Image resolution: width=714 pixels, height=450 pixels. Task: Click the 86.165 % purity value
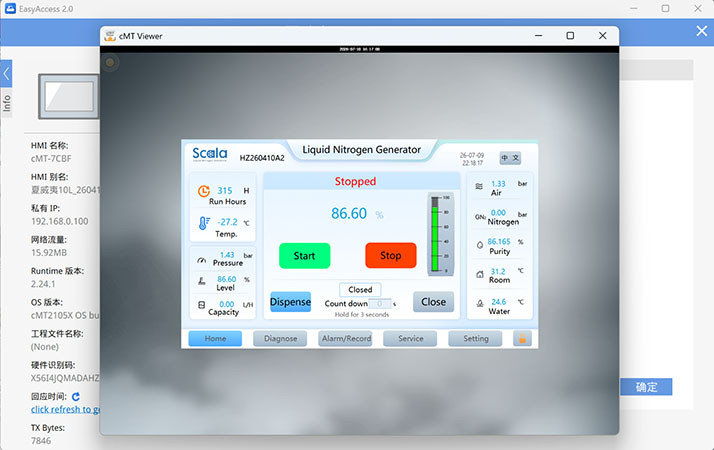499,241
